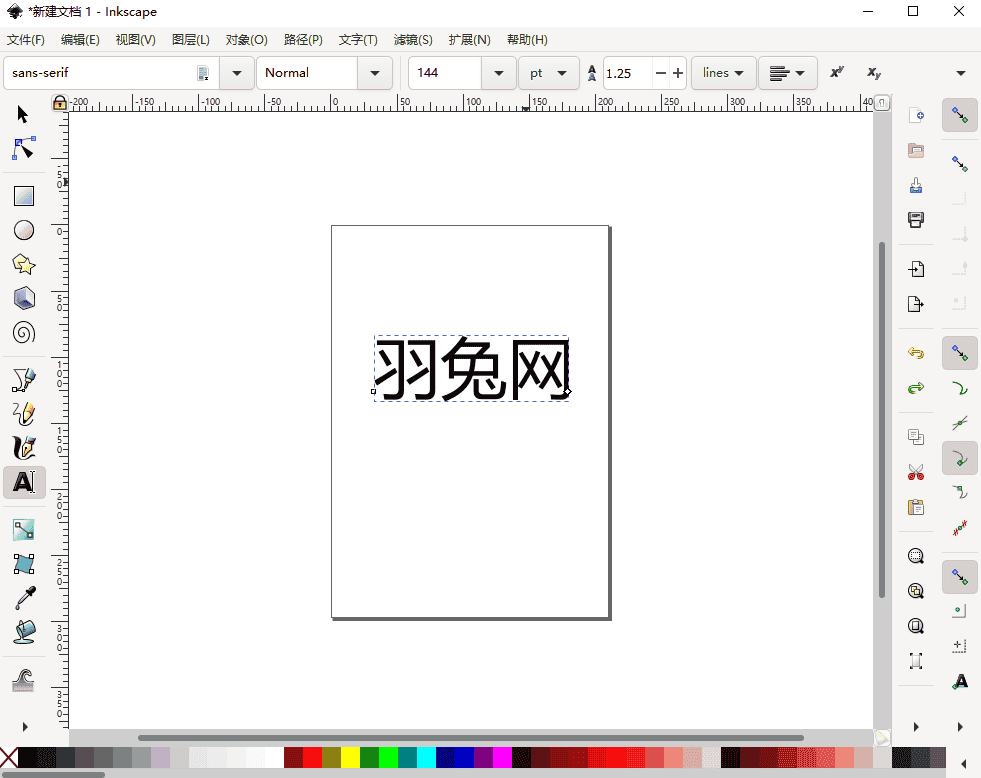Toggle snap to cusp nodes
The width and height of the screenshot is (981, 778).
pos(960,458)
